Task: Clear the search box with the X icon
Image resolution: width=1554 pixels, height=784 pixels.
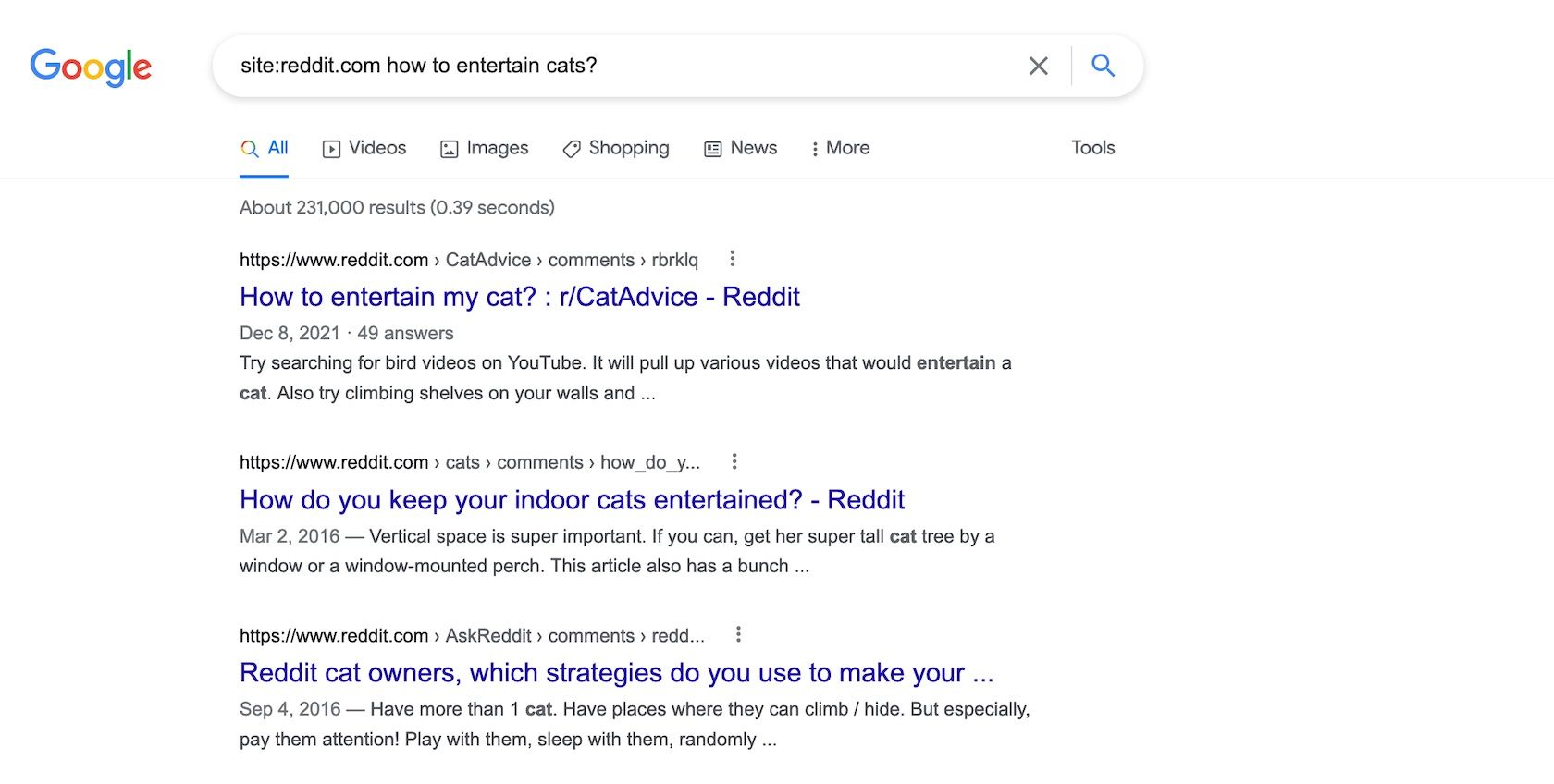Action: click(1039, 66)
